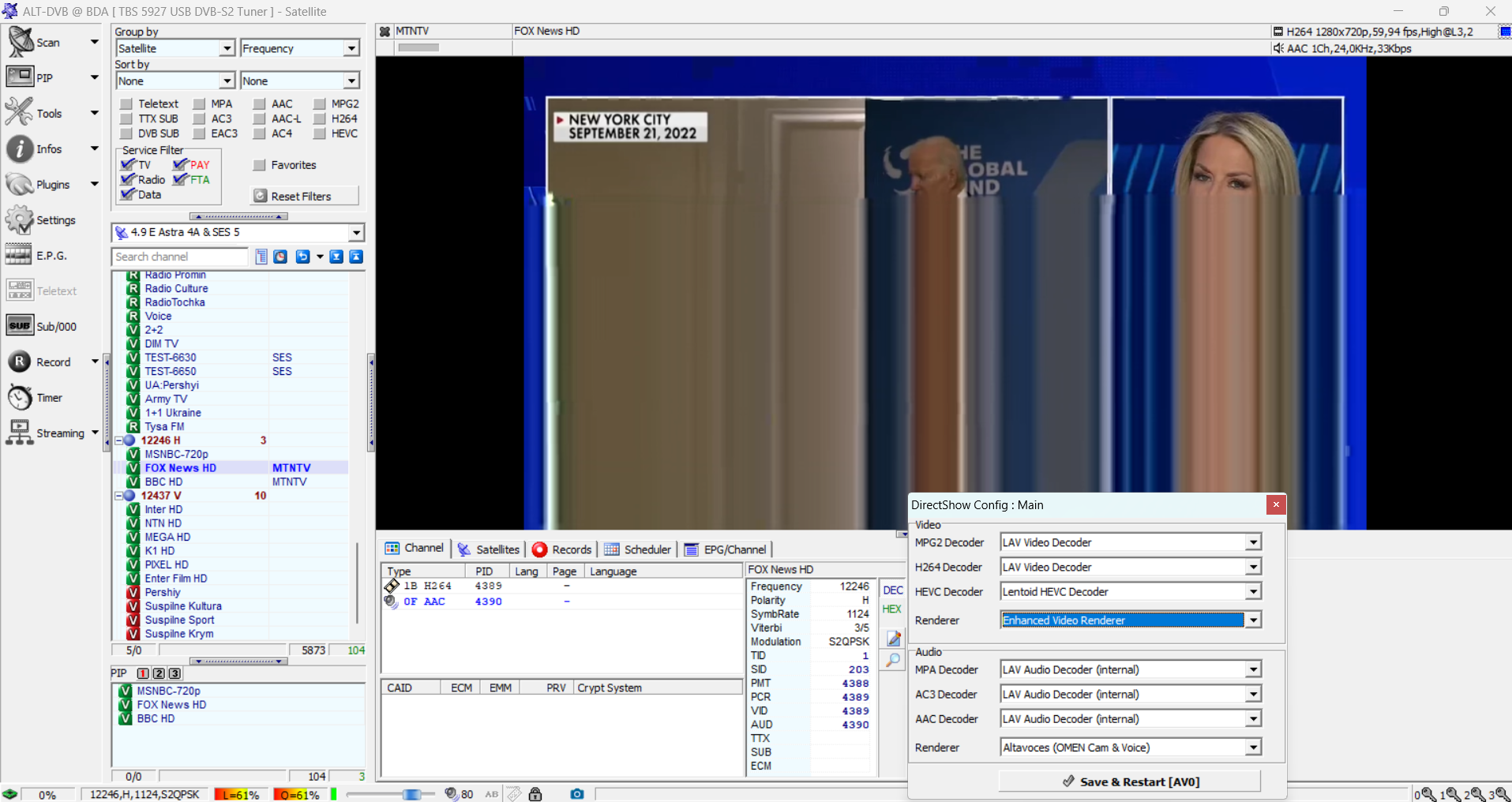This screenshot has height=802, width=1512.
Task: Click the volume slider handle
Action: click(411, 793)
